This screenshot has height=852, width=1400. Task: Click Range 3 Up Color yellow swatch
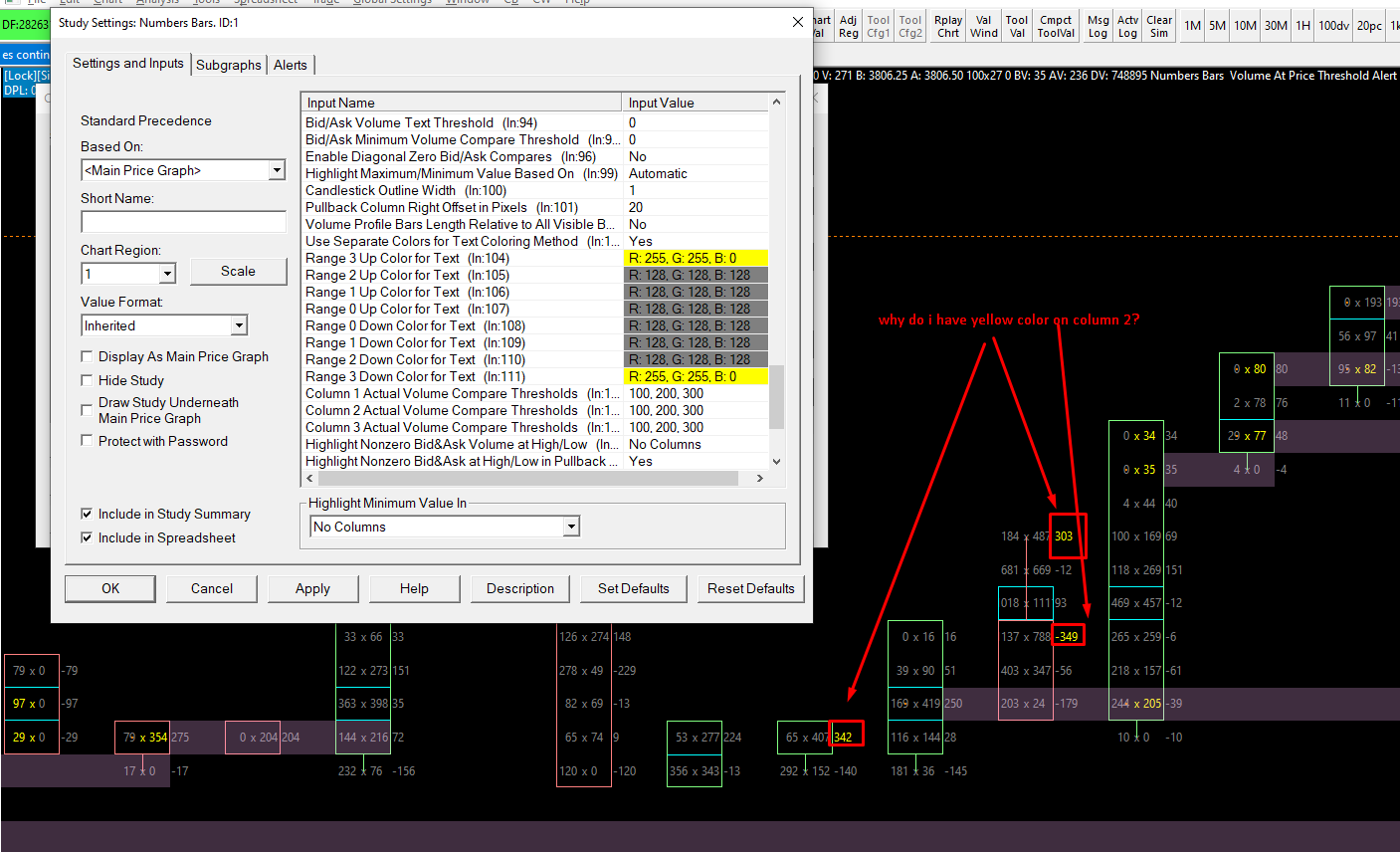696,258
